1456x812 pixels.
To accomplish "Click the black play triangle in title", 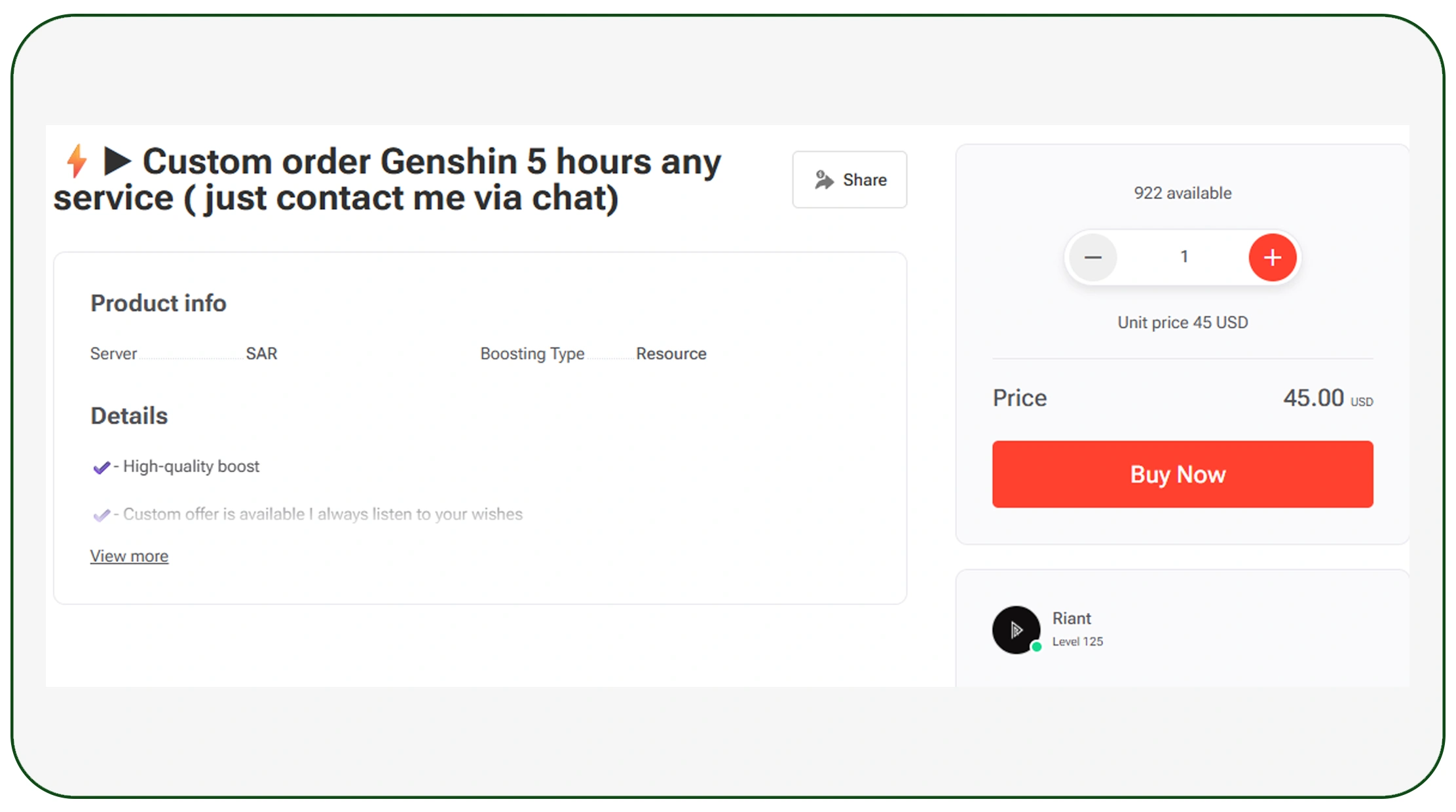I will click(x=117, y=161).
